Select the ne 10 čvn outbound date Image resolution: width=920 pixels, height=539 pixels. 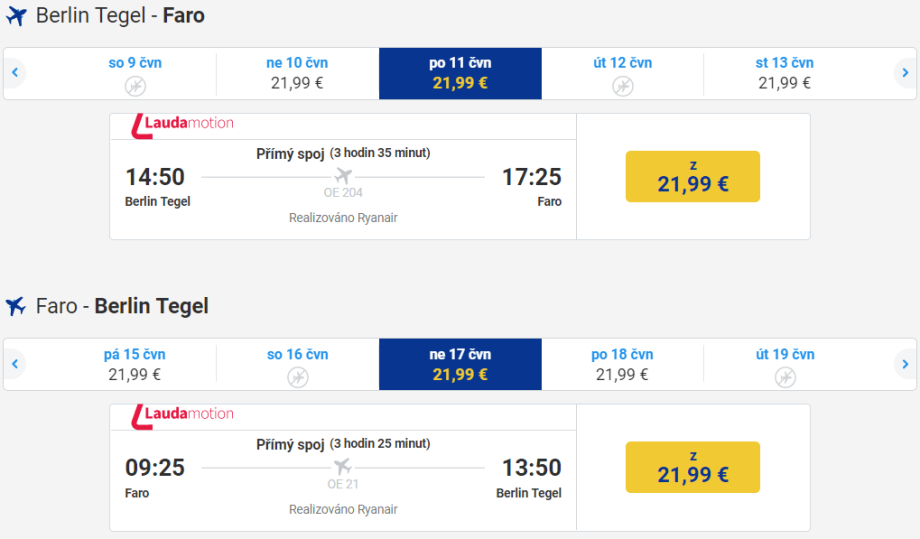coord(297,73)
